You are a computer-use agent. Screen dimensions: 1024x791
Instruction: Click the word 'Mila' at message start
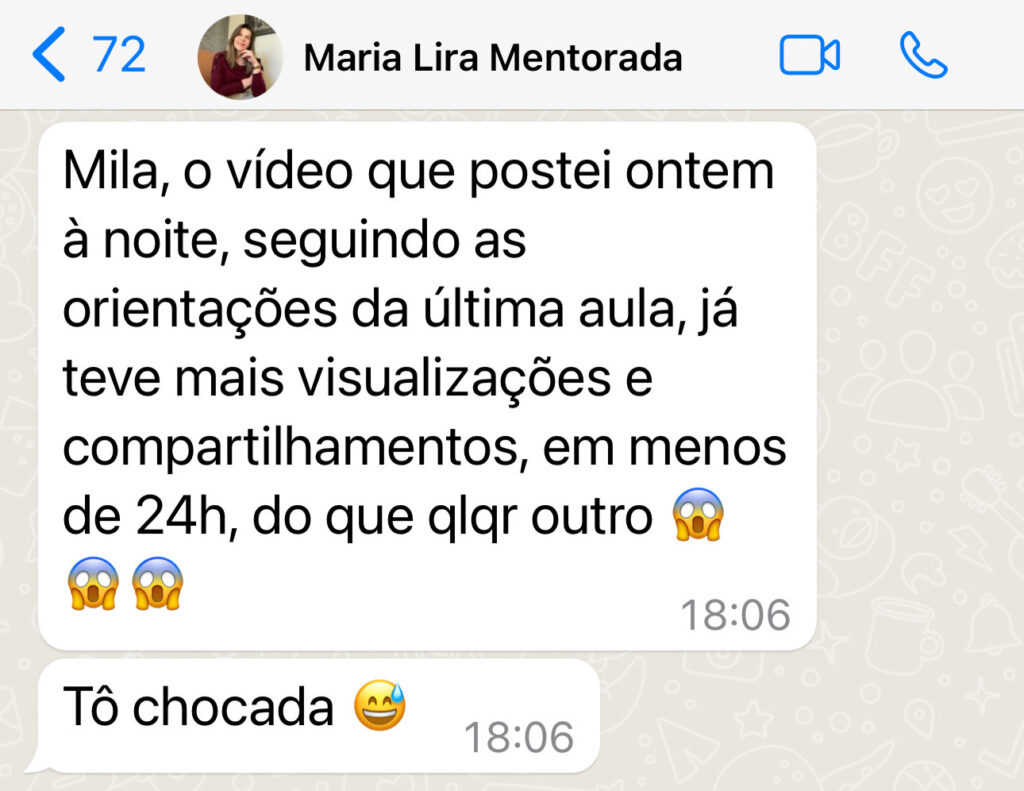tap(111, 171)
